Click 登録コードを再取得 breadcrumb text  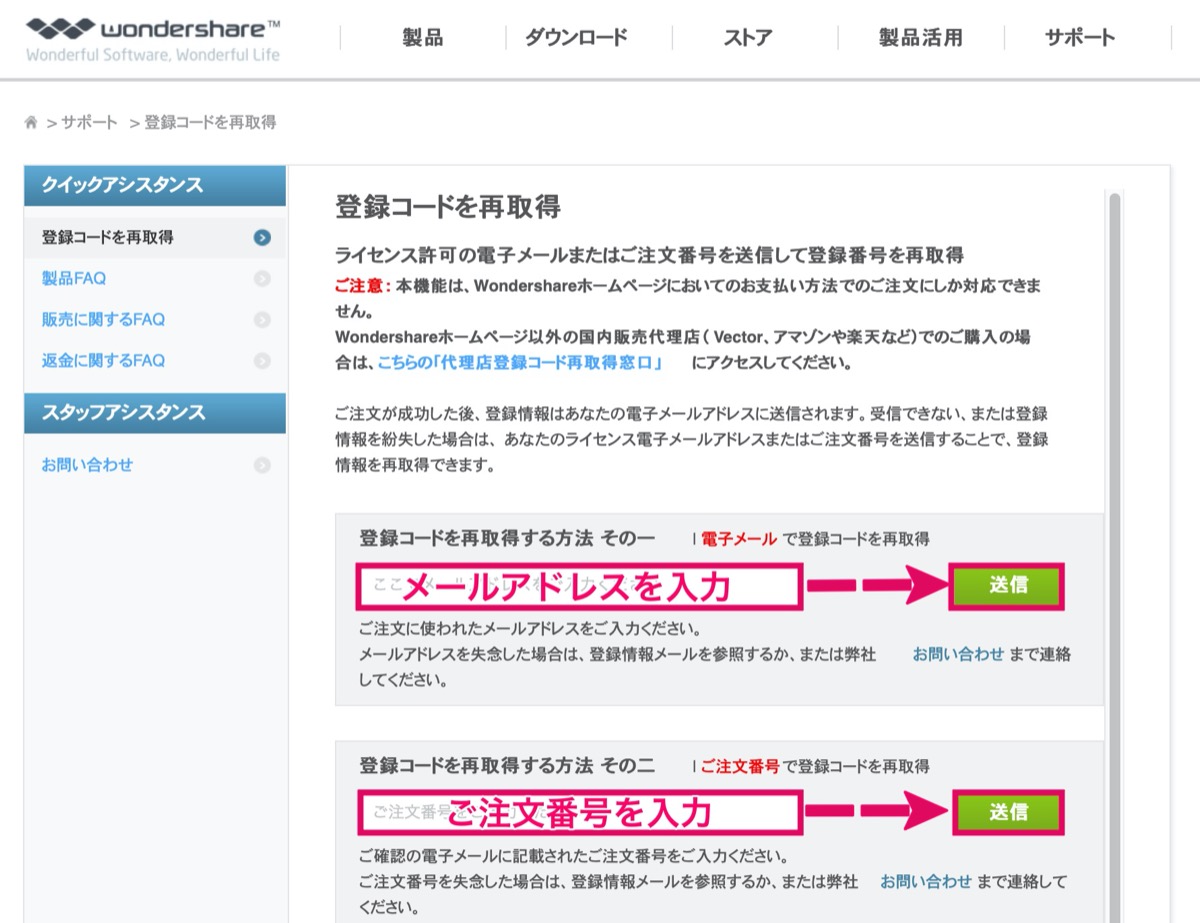(210, 122)
